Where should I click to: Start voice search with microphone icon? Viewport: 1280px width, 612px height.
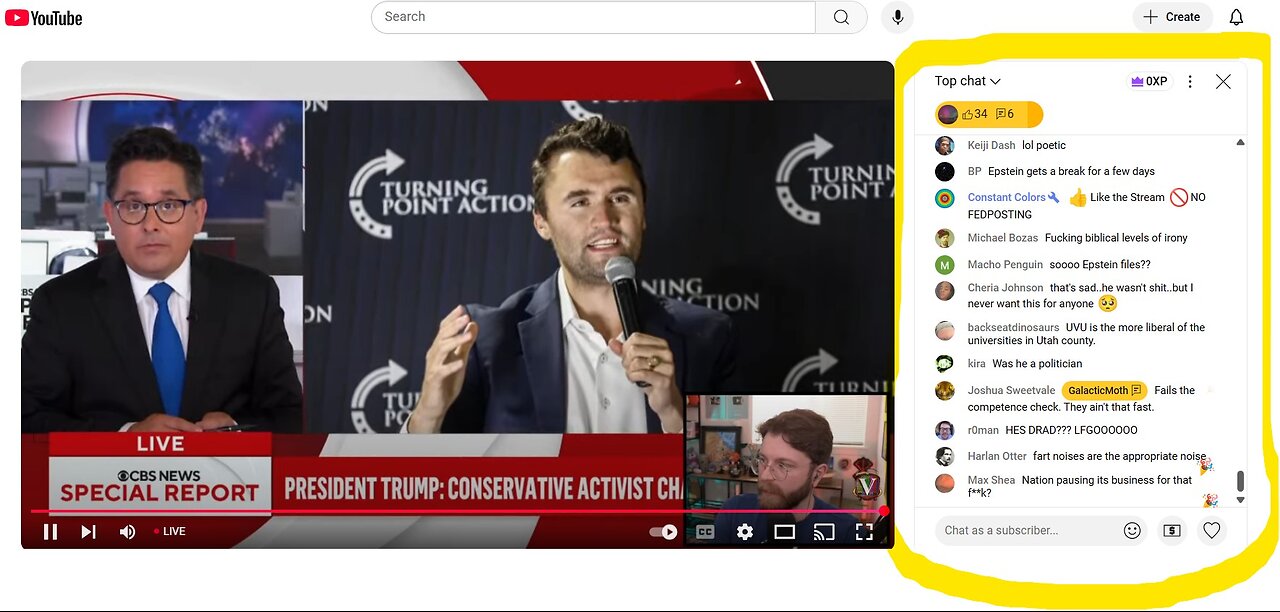tap(897, 17)
